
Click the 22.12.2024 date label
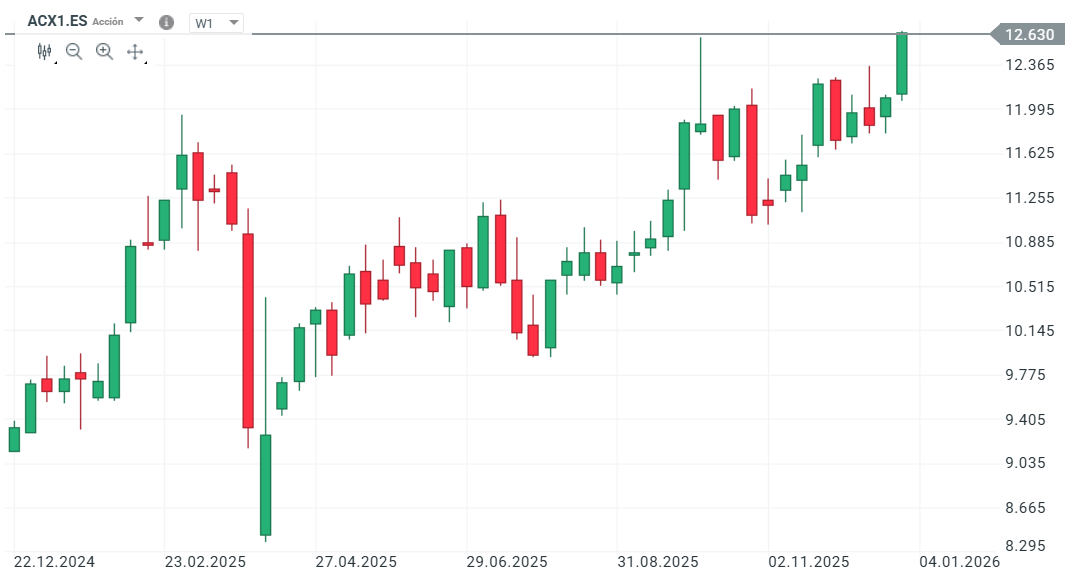point(55,562)
